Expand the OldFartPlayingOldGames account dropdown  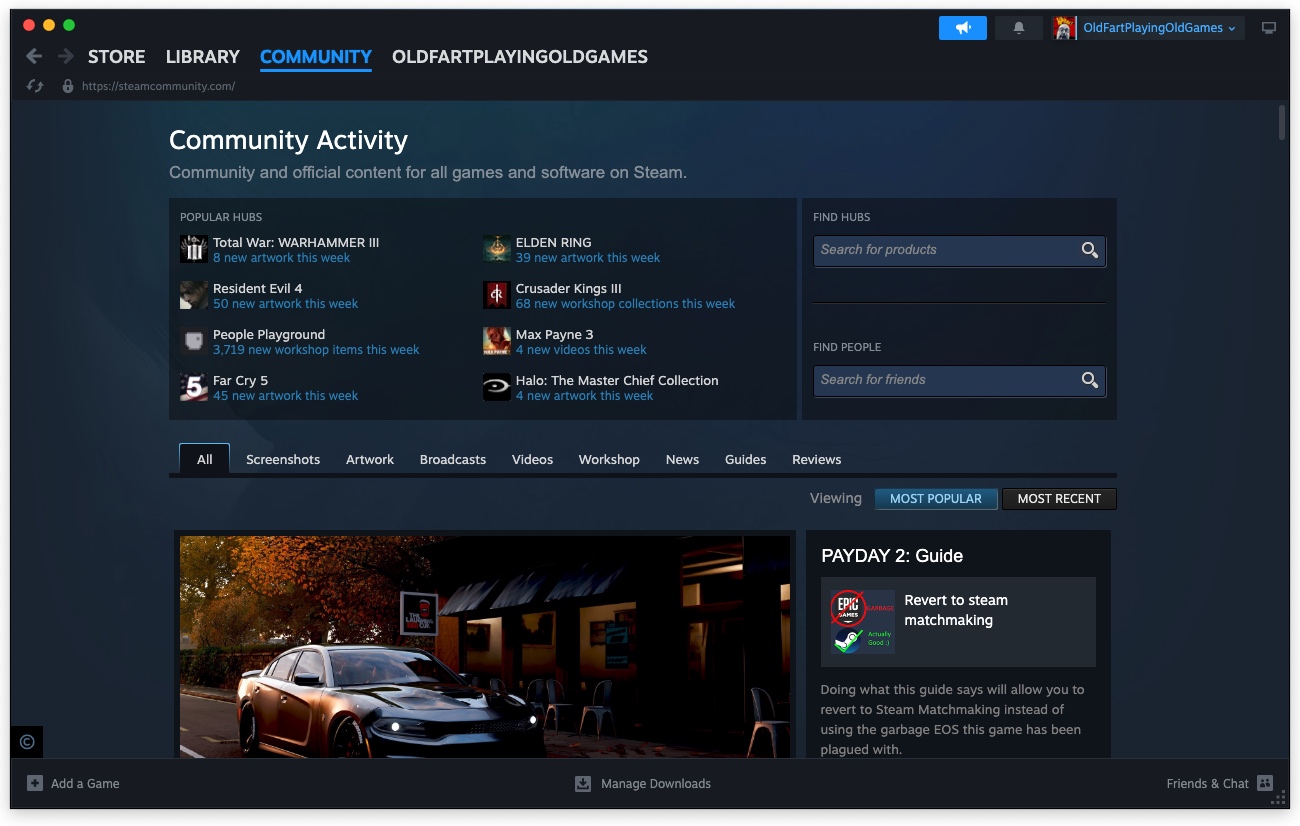[x=1146, y=27]
